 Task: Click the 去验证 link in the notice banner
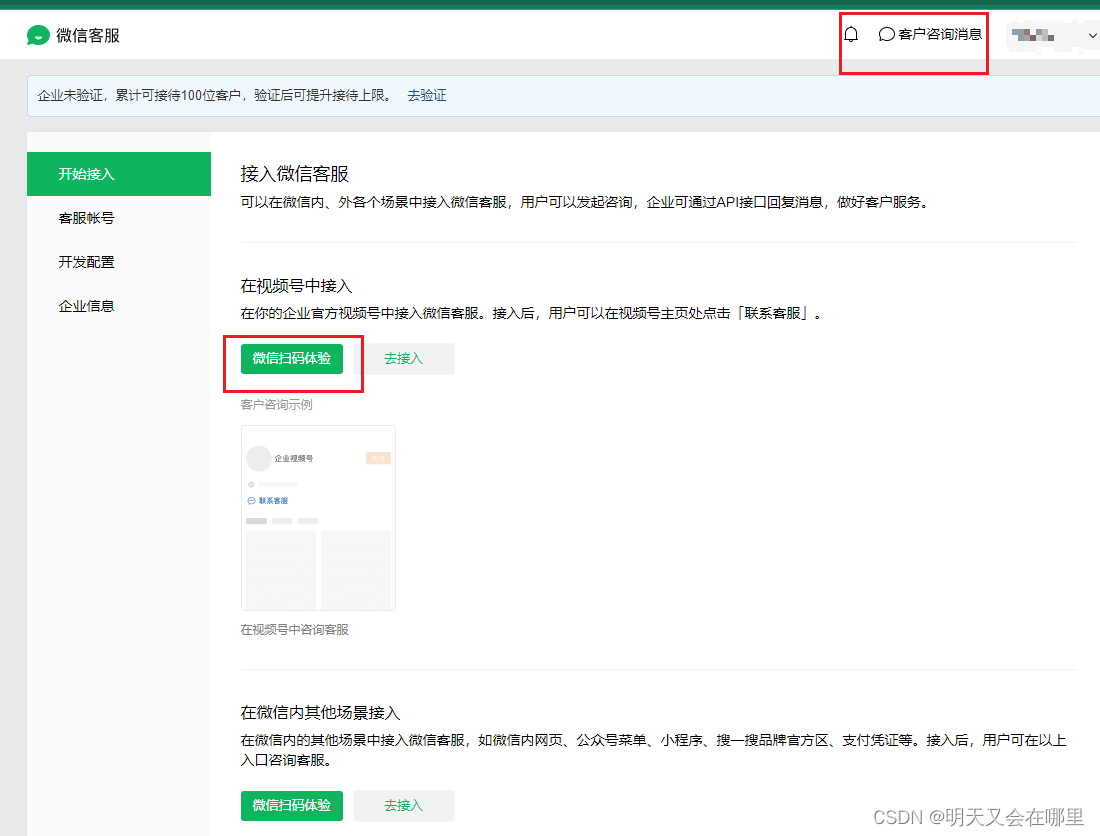[x=427, y=95]
